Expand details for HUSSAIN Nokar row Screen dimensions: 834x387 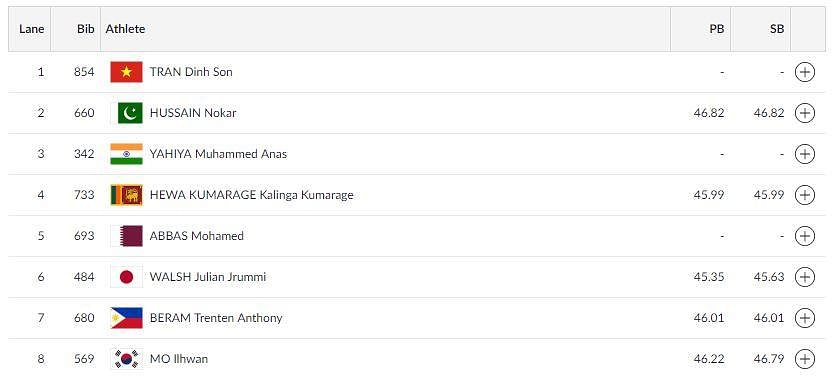point(804,113)
